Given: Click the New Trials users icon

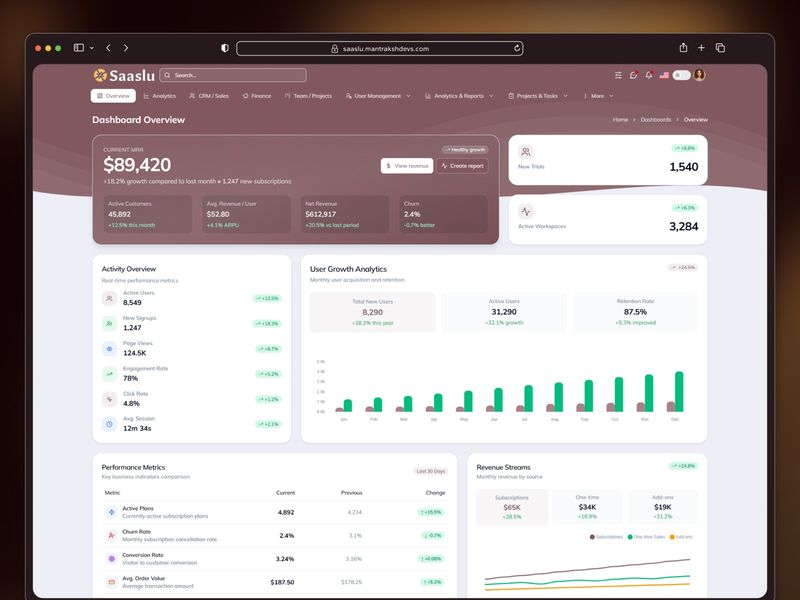Looking at the screenshot, I should point(526,152).
